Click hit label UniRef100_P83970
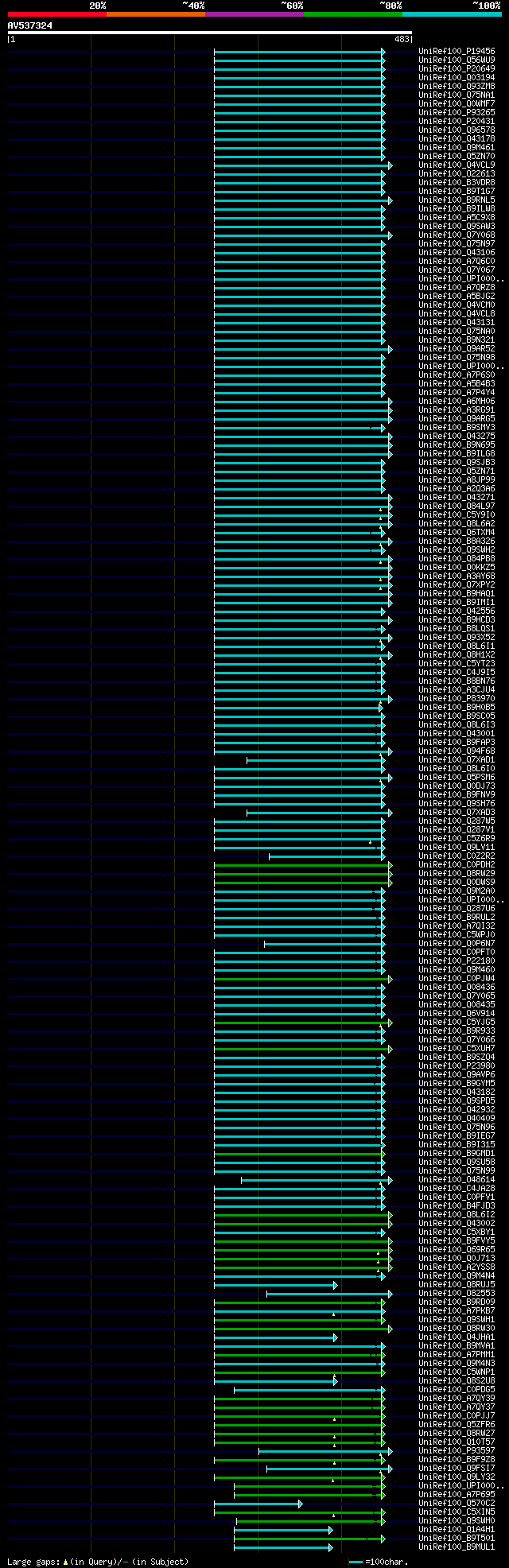 pos(457,699)
